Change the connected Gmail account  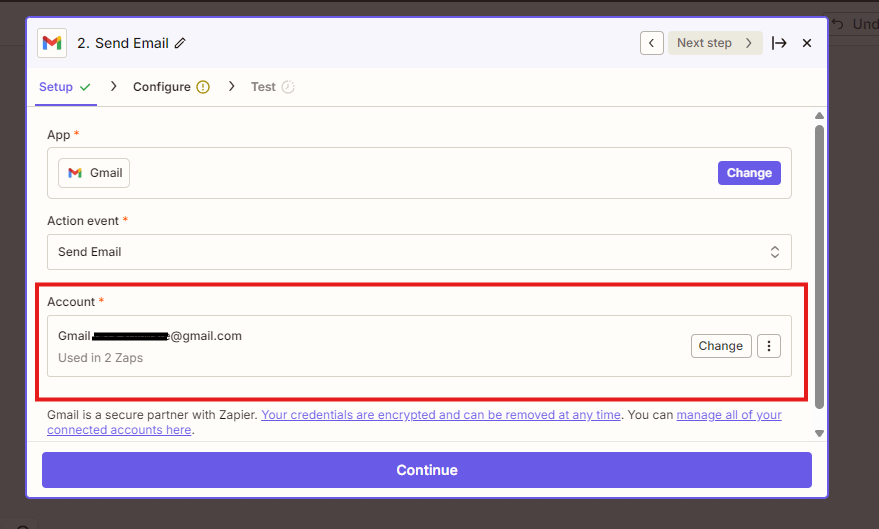tap(721, 346)
